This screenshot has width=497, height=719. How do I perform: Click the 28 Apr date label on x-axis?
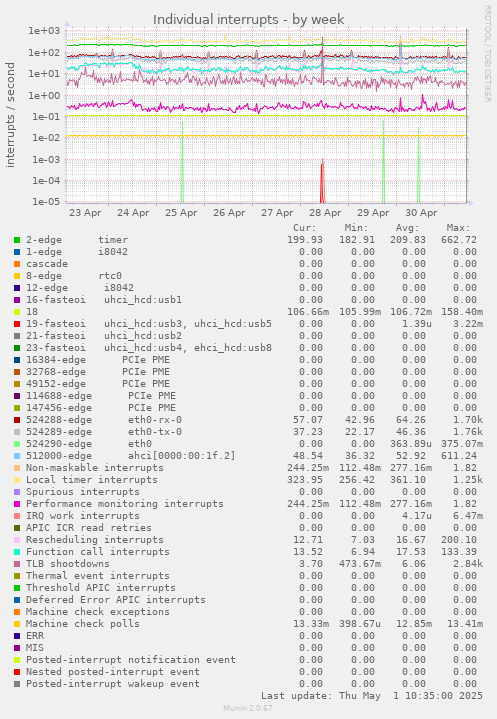[x=325, y=213]
